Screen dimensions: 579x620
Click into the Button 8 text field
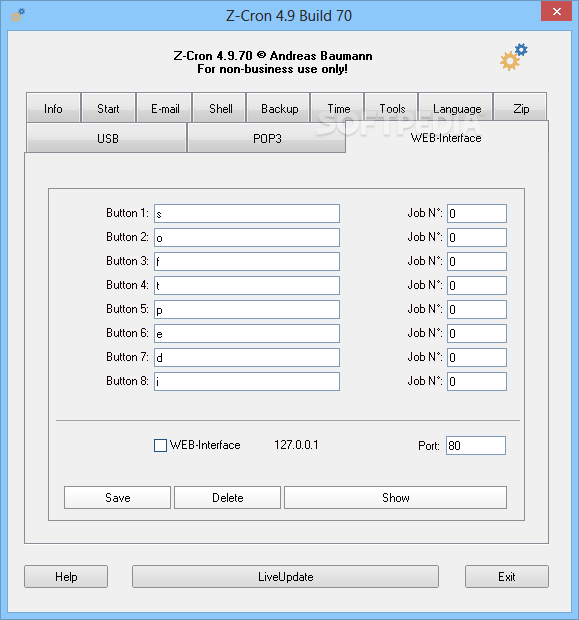(x=247, y=382)
